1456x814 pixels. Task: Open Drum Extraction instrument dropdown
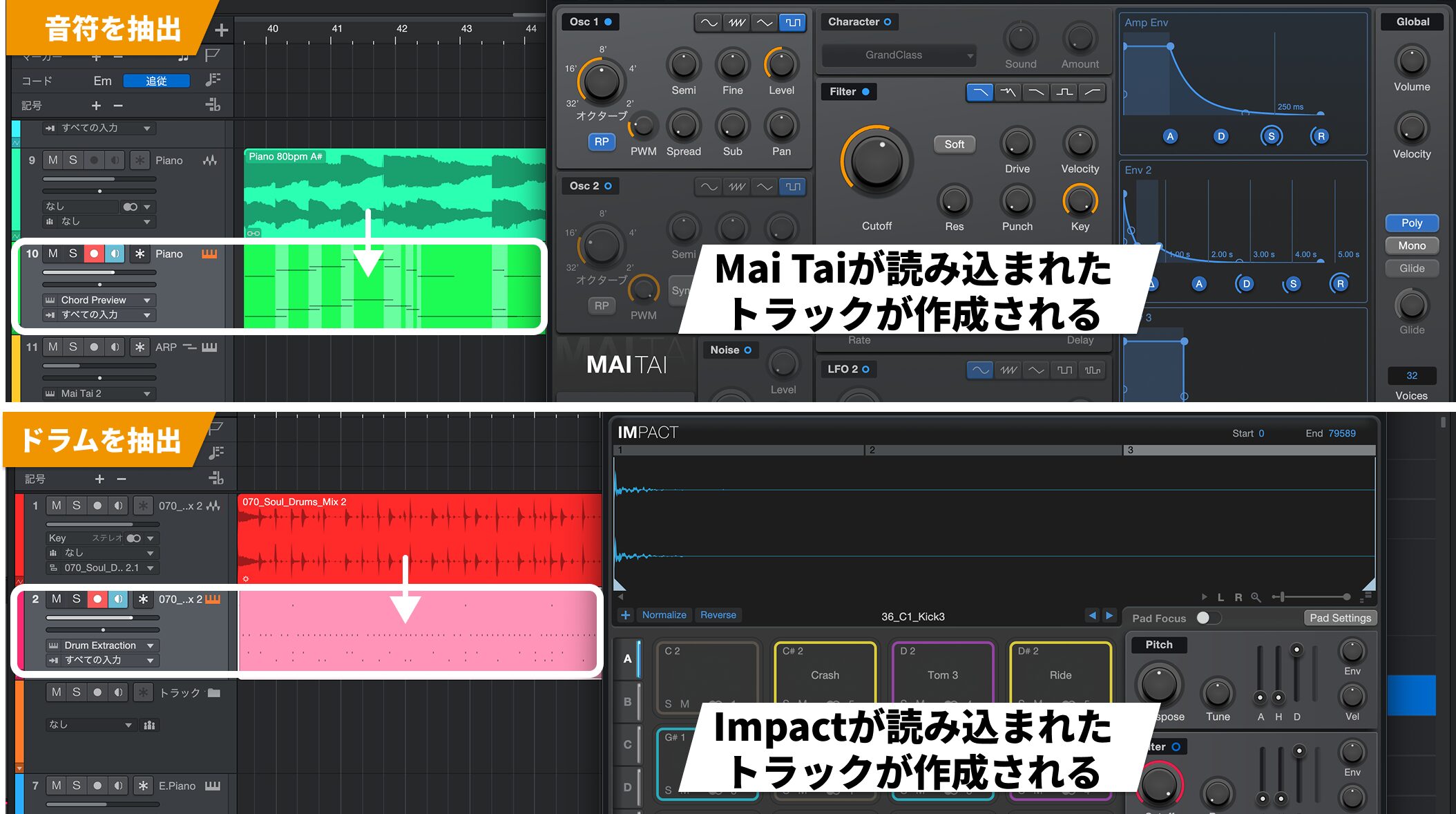pyautogui.click(x=102, y=645)
